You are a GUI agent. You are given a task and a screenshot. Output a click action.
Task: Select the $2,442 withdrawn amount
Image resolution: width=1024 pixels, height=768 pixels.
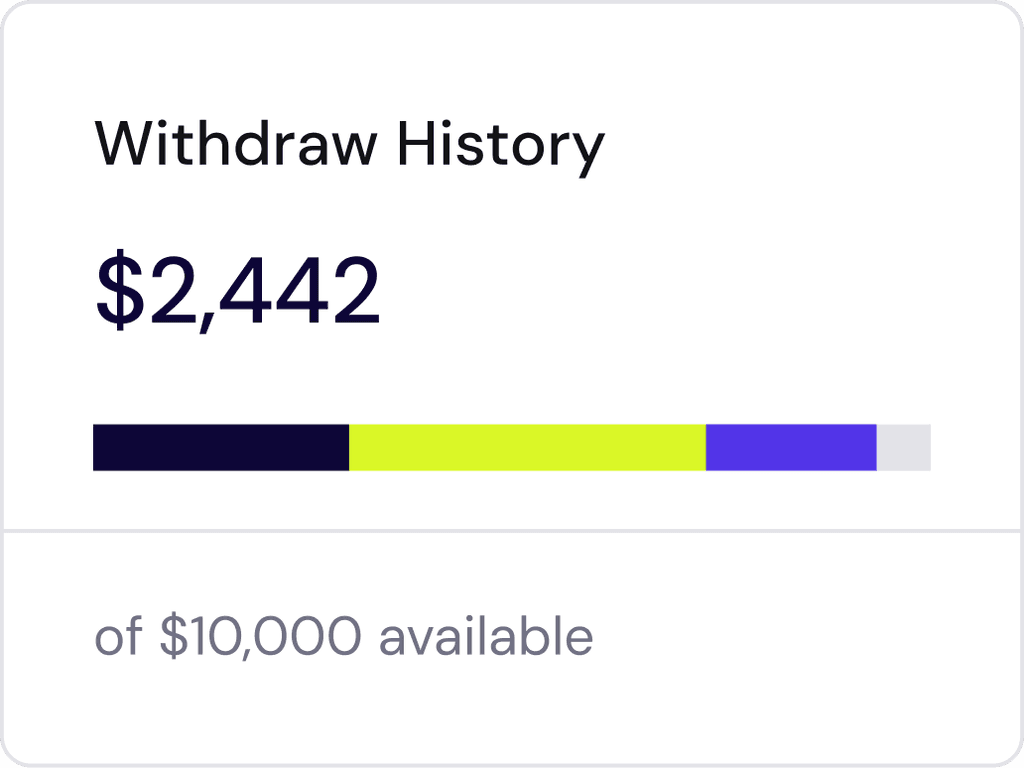[x=235, y=290]
